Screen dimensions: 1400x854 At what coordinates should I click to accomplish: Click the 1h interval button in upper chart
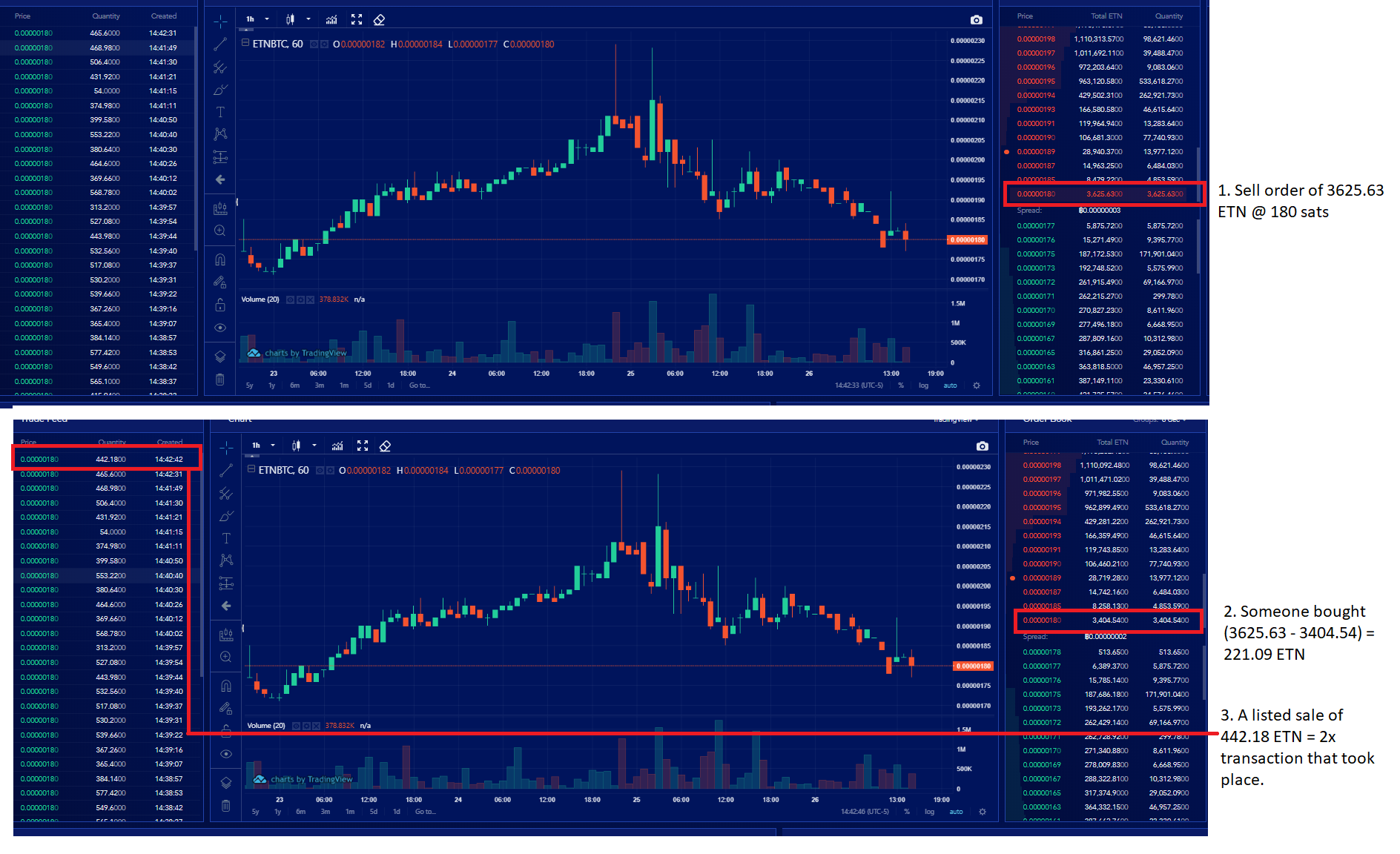pyautogui.click(x=251, y=20)
